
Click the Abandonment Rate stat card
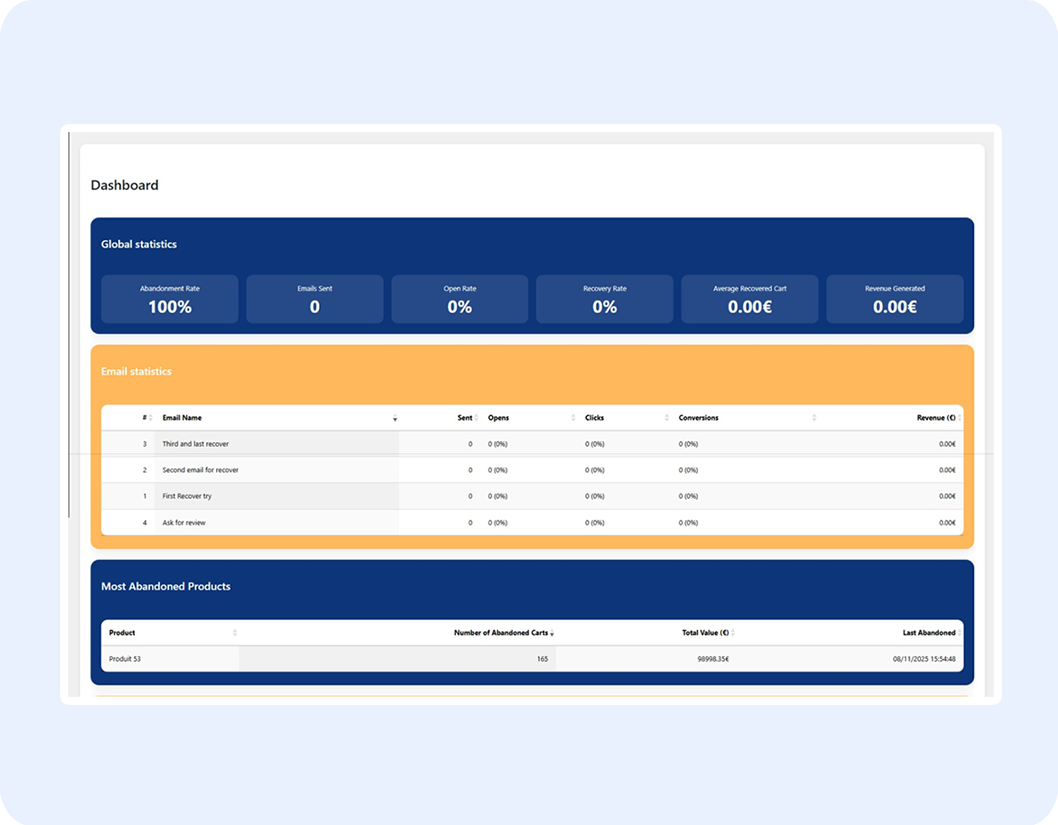pos(169,298)
